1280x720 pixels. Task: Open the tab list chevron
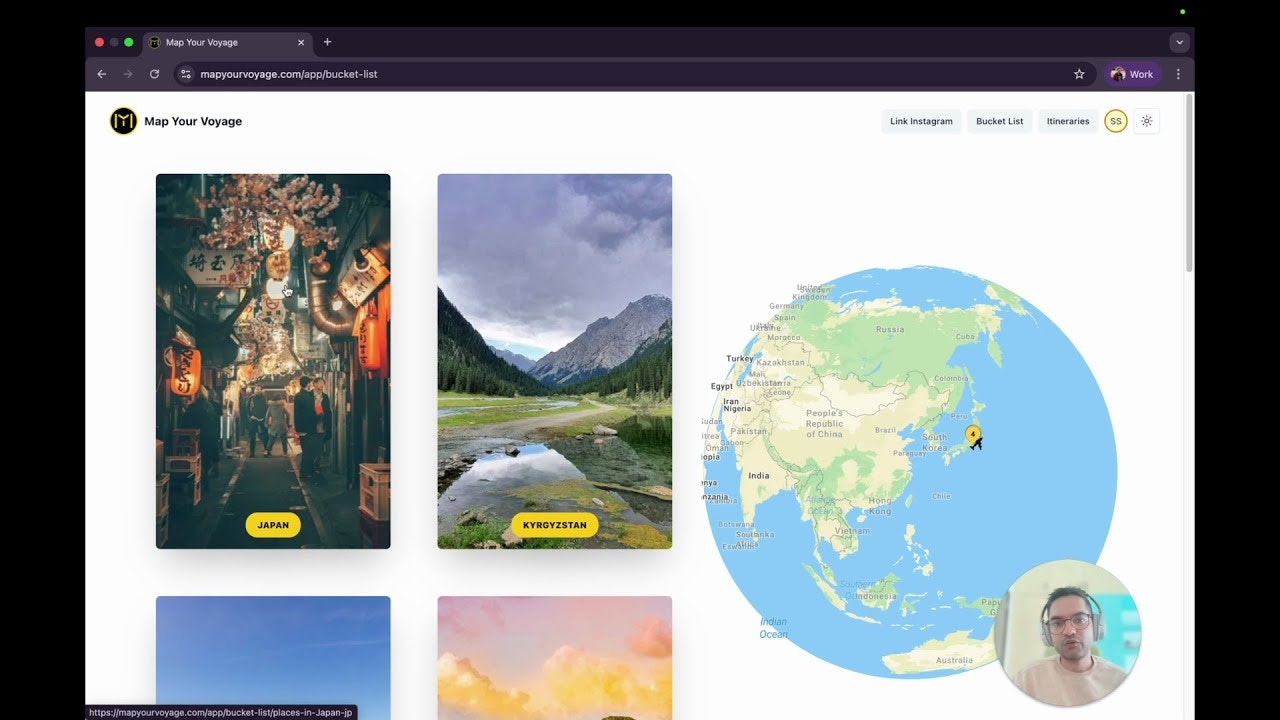[x=1178, y=42]
